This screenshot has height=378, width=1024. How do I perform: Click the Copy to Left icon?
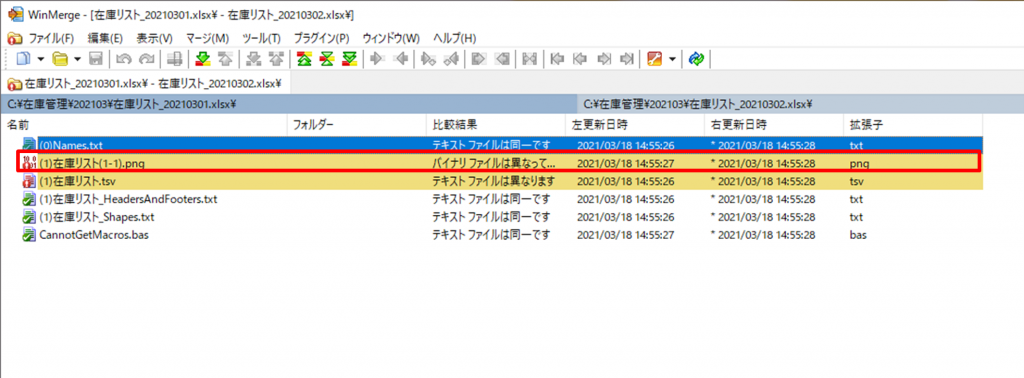400,59
